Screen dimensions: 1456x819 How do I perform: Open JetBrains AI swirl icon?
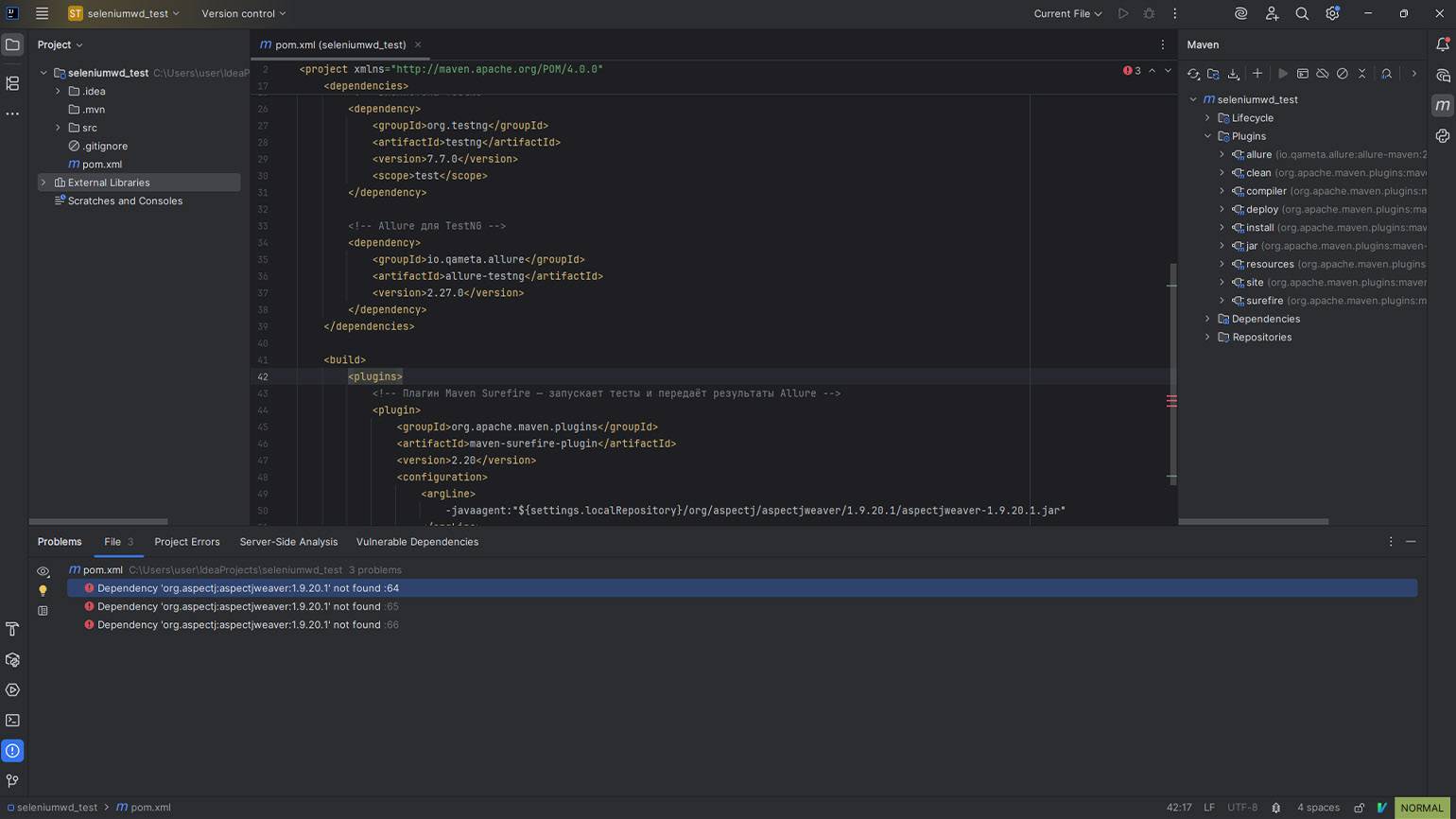pos(1241,13)
